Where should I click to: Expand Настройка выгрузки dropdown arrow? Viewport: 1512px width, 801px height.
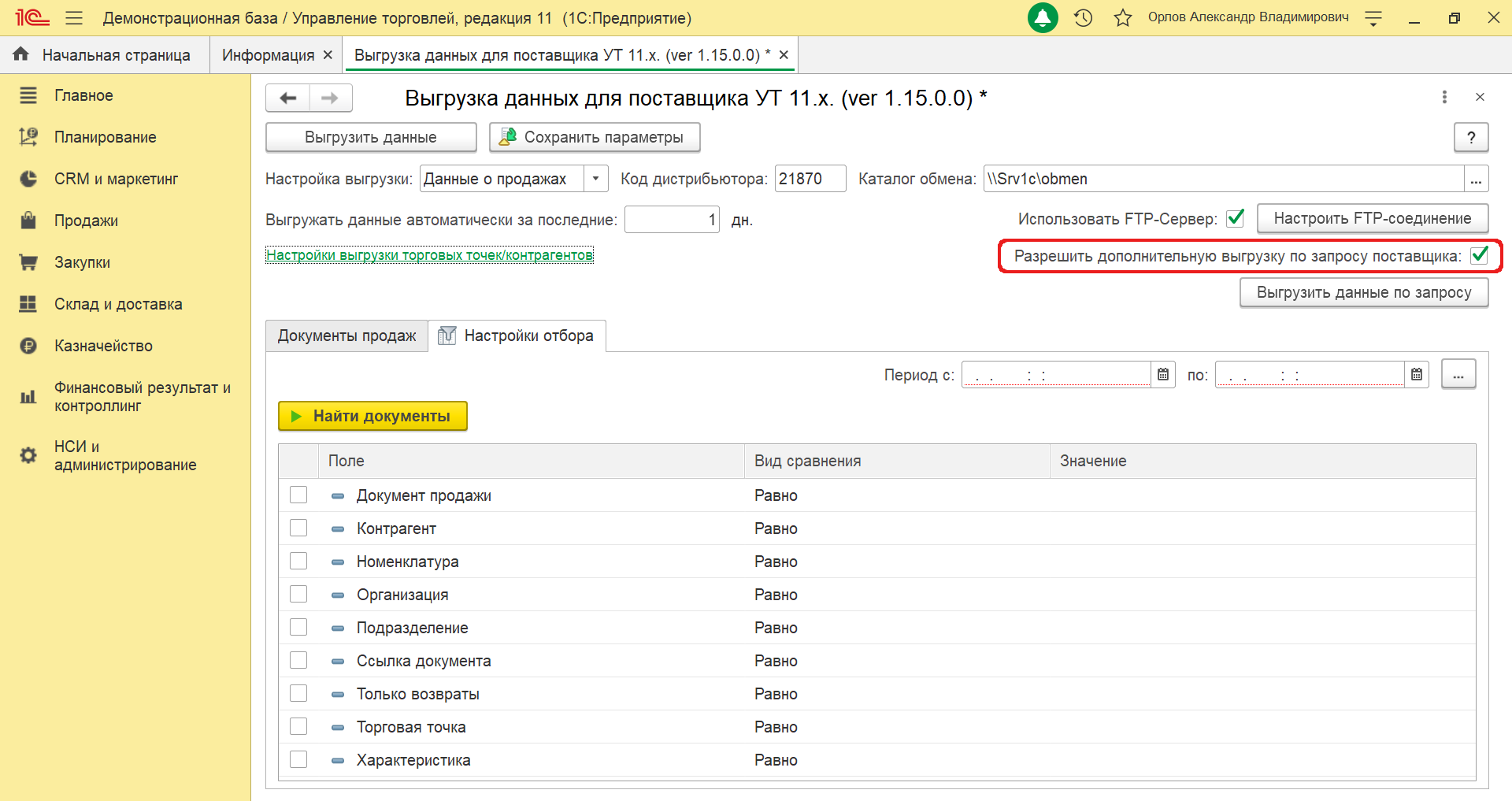tap(595, 179)
